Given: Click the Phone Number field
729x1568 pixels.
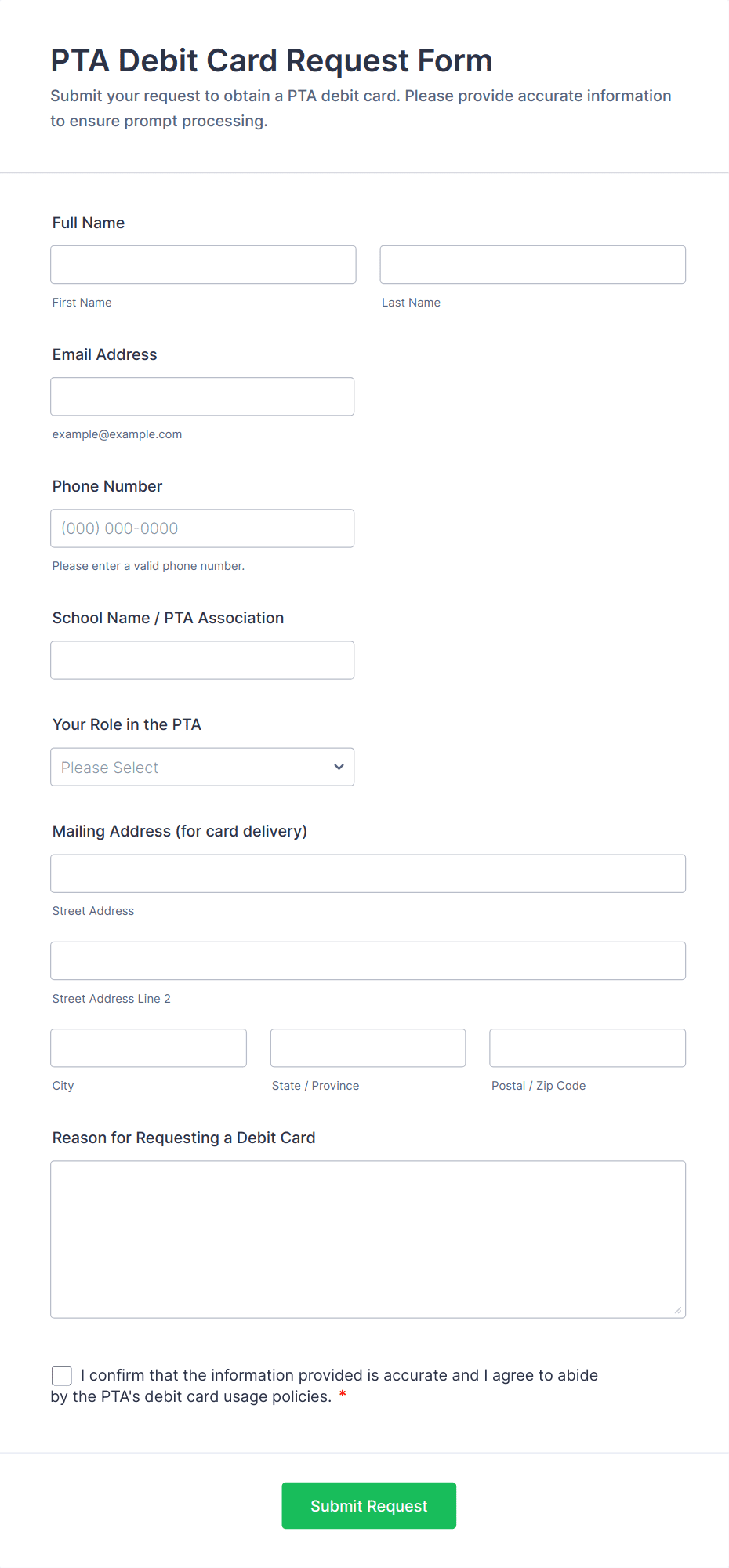Looking at the screenshot, I should pyautogui.click(x=202, y=528).
